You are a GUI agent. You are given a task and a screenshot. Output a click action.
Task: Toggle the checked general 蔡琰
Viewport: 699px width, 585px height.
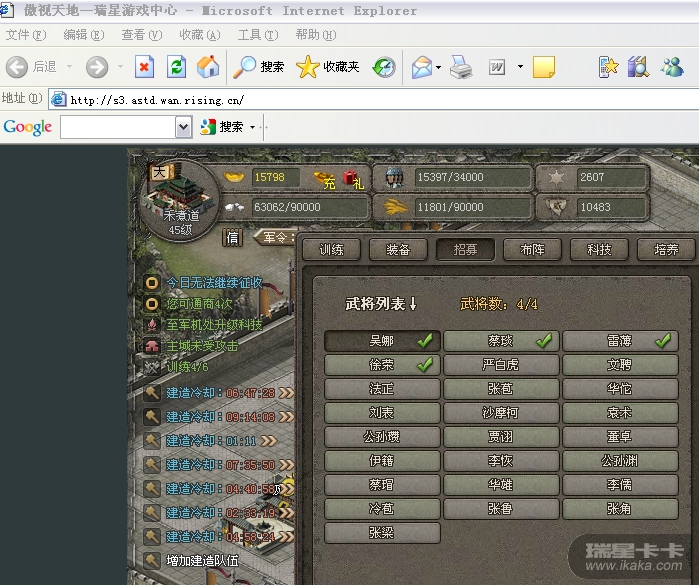(501, 341)
